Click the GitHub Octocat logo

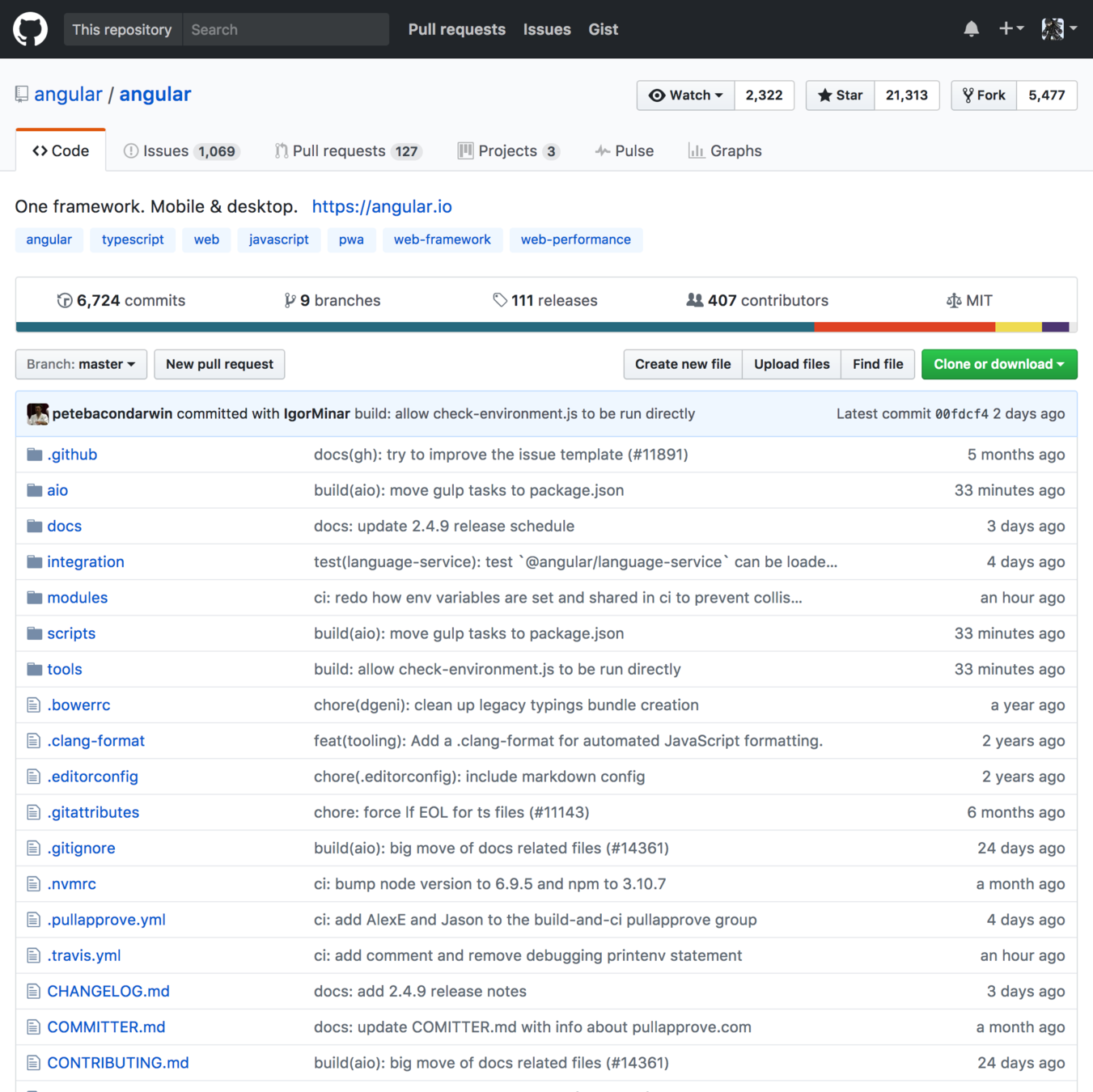click(30, 29)
